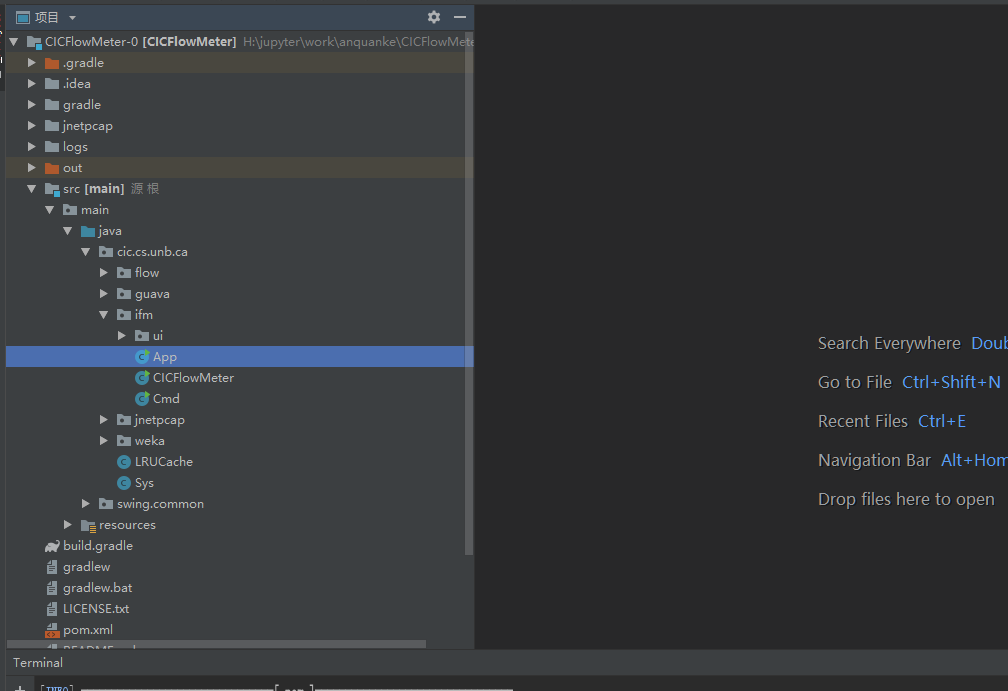Select the App class in tree
The width and height of the screenshot is (1008, 691).
pyautogui.click(x=164, y=357)
